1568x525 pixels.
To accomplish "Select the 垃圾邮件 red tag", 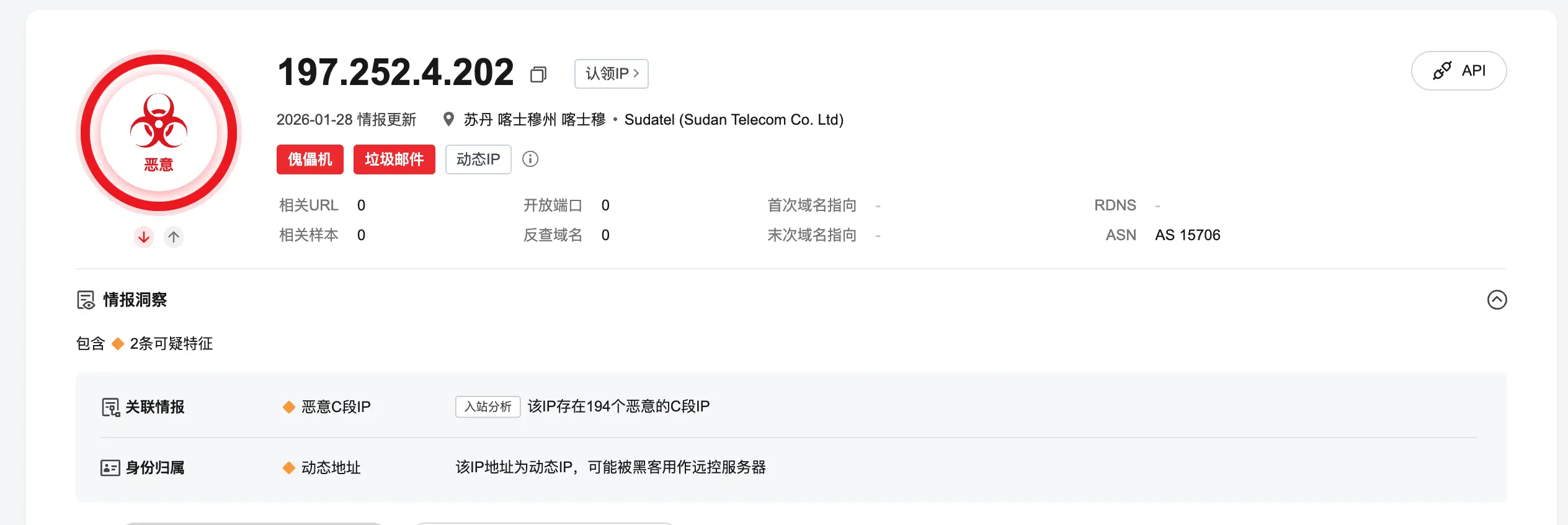I will [394, 159].
